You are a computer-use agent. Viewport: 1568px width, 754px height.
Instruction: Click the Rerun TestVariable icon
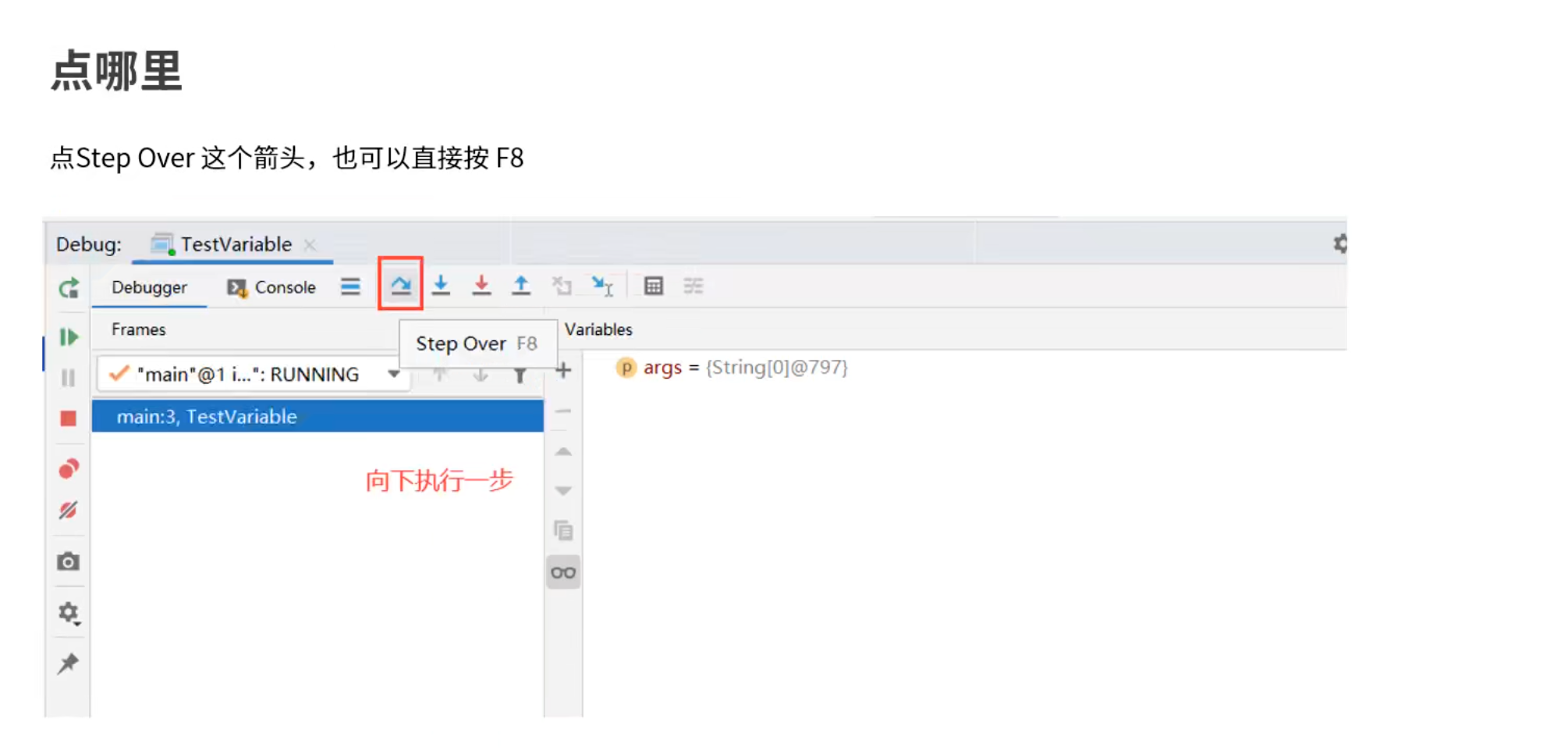coord(69,287)
